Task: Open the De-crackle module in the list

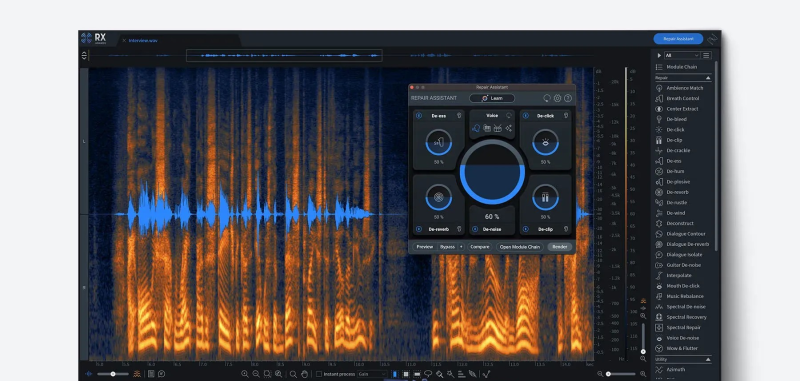Action: pyautogui.click(x=673, y=150)
